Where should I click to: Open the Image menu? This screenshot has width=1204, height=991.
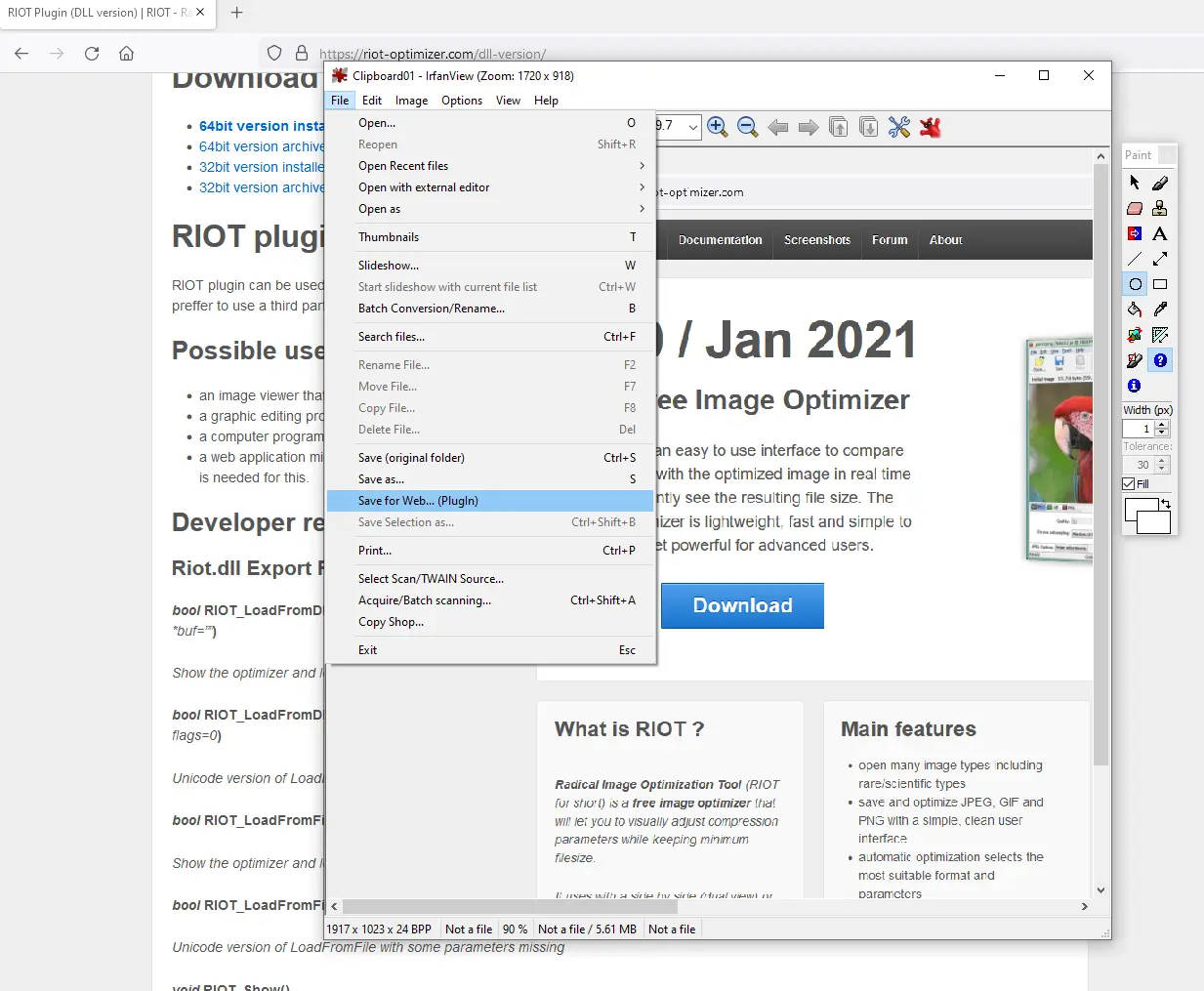click(411, 101)
